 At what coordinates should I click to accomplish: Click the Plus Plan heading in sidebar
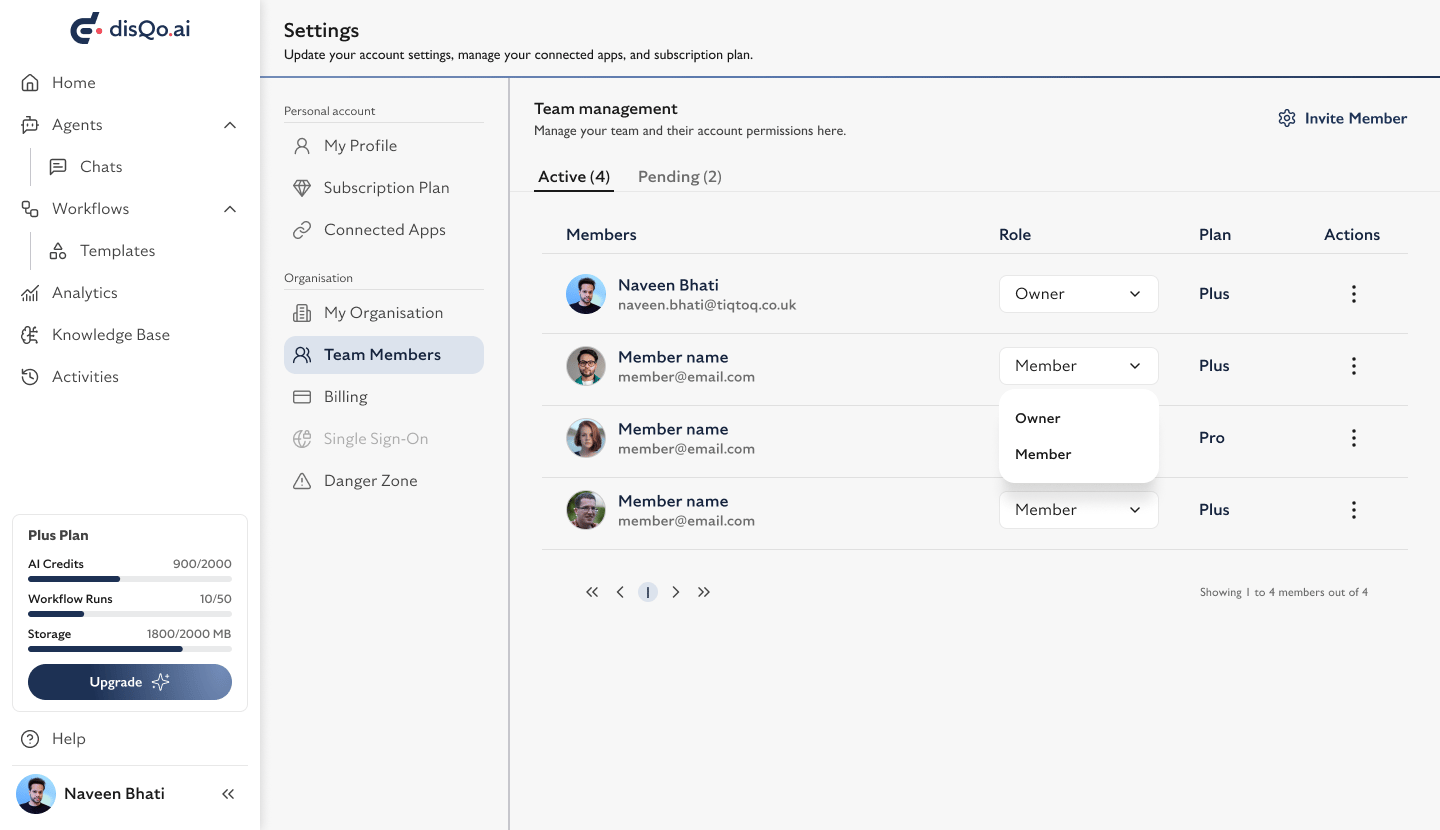coord(58,536)
